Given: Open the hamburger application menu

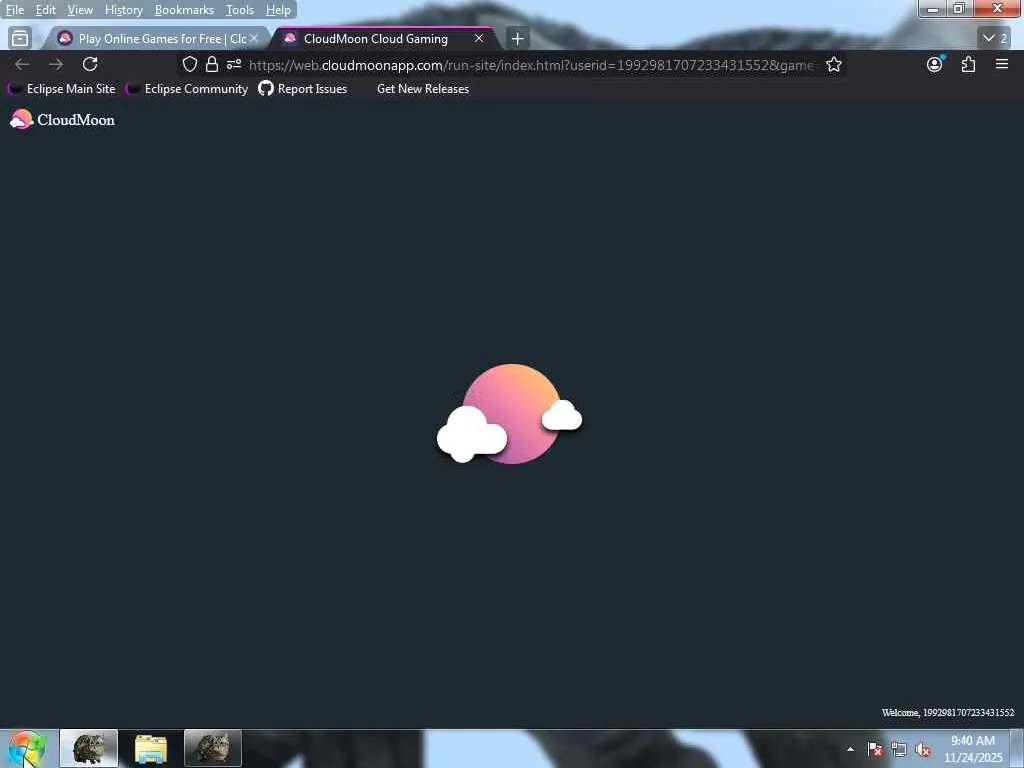Looking at the screenshot, I should coord(1002,64).
